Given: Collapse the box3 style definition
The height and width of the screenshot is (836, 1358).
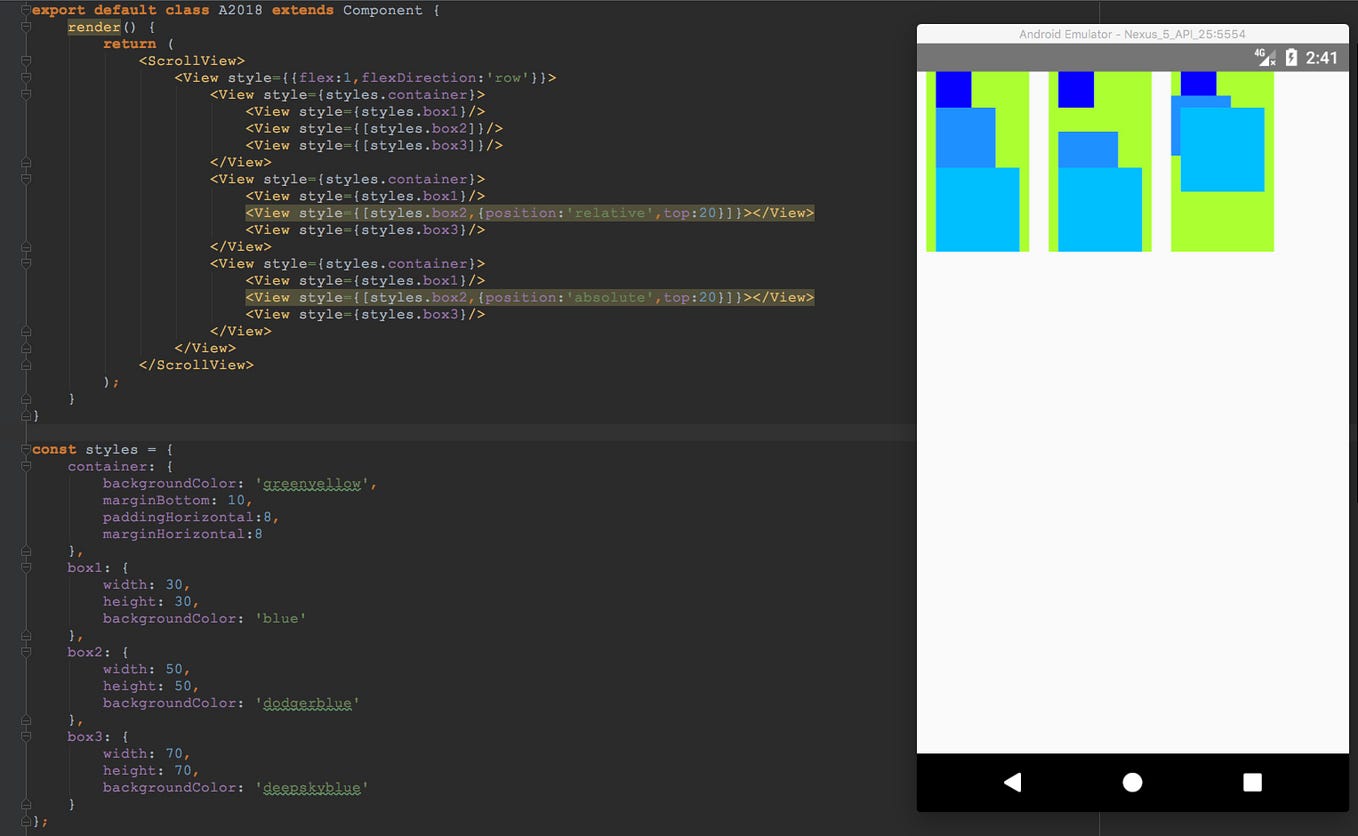Looking at the screenshot, I should tap(25, 736).
